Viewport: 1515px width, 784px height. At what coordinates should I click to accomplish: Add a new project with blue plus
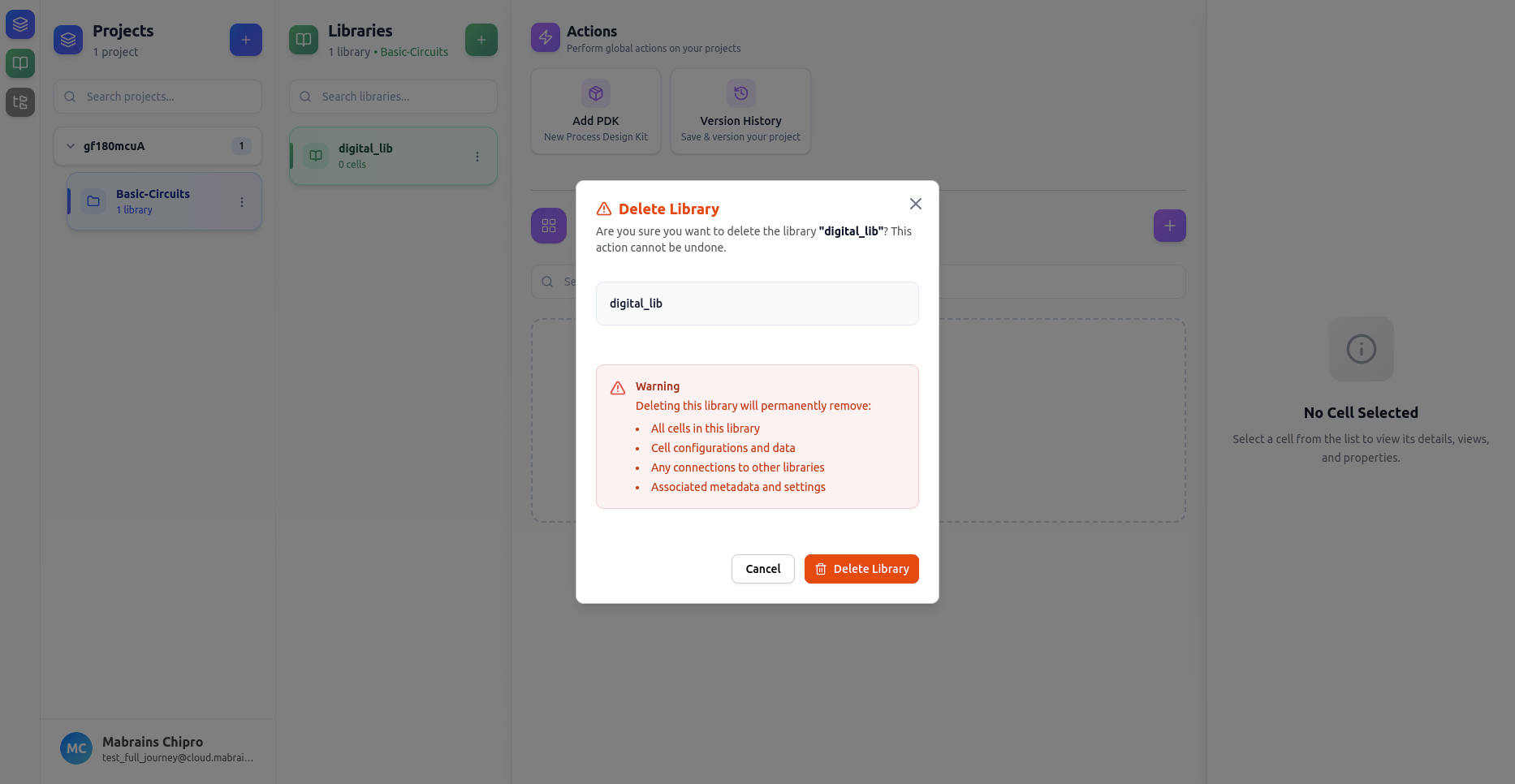pos(245,40)
